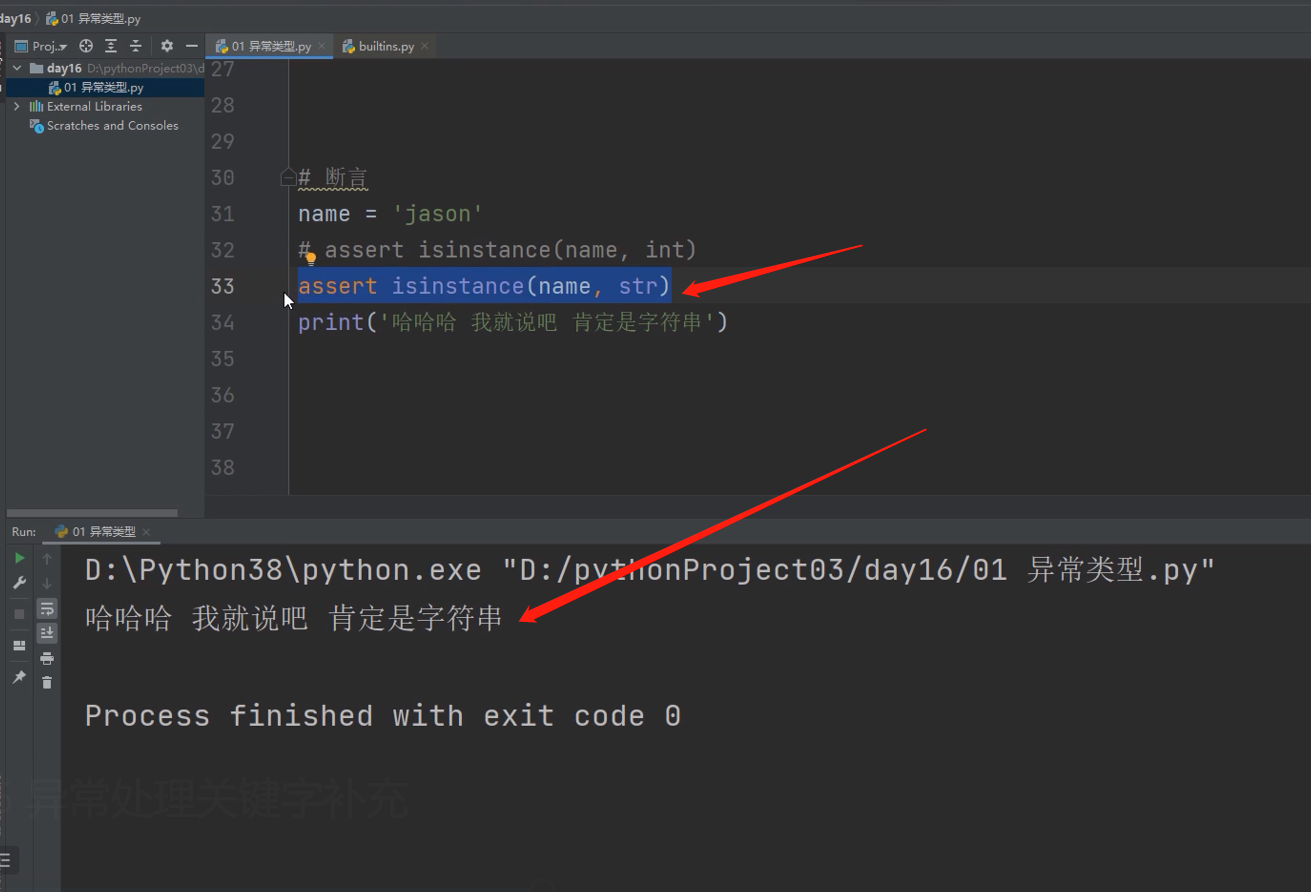1311x892 pixels.
Task: Click the '# 断言' comment on line 30
Action: [333, 178]
